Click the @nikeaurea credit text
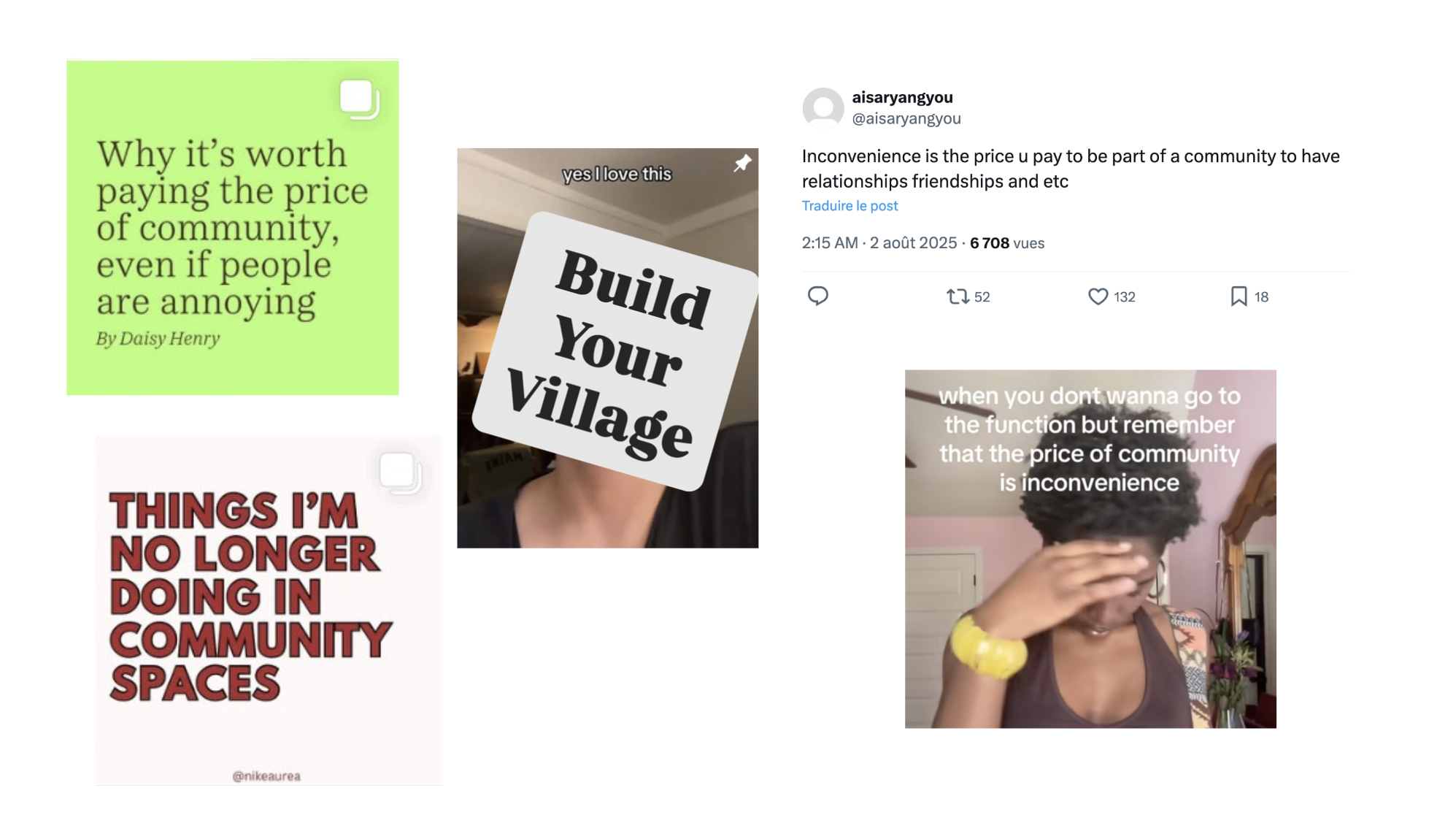The width and height of the screenshot is (1456, 831). (266, 776)
